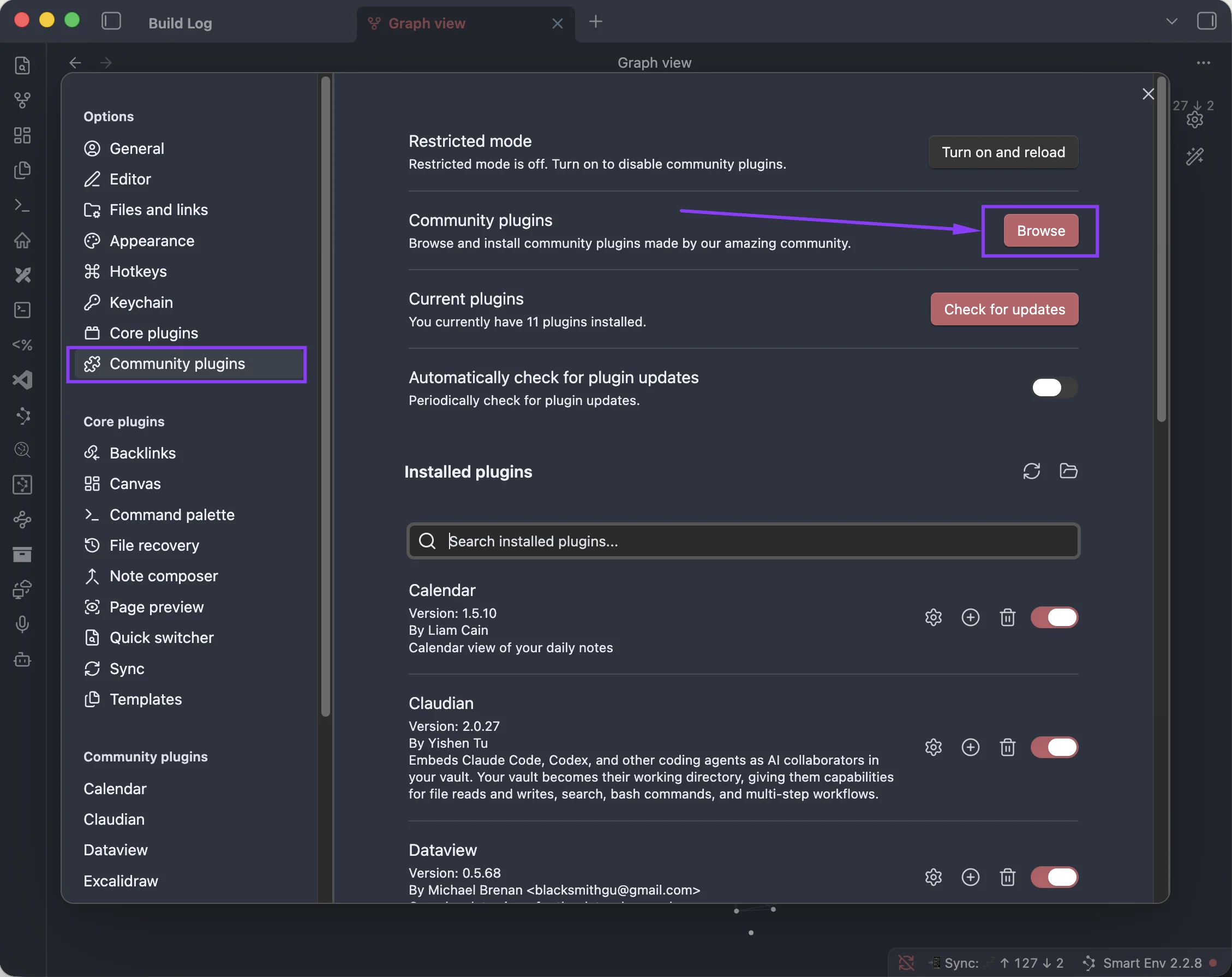
Task: Close the settings dialog
Action: (1148, 94)
